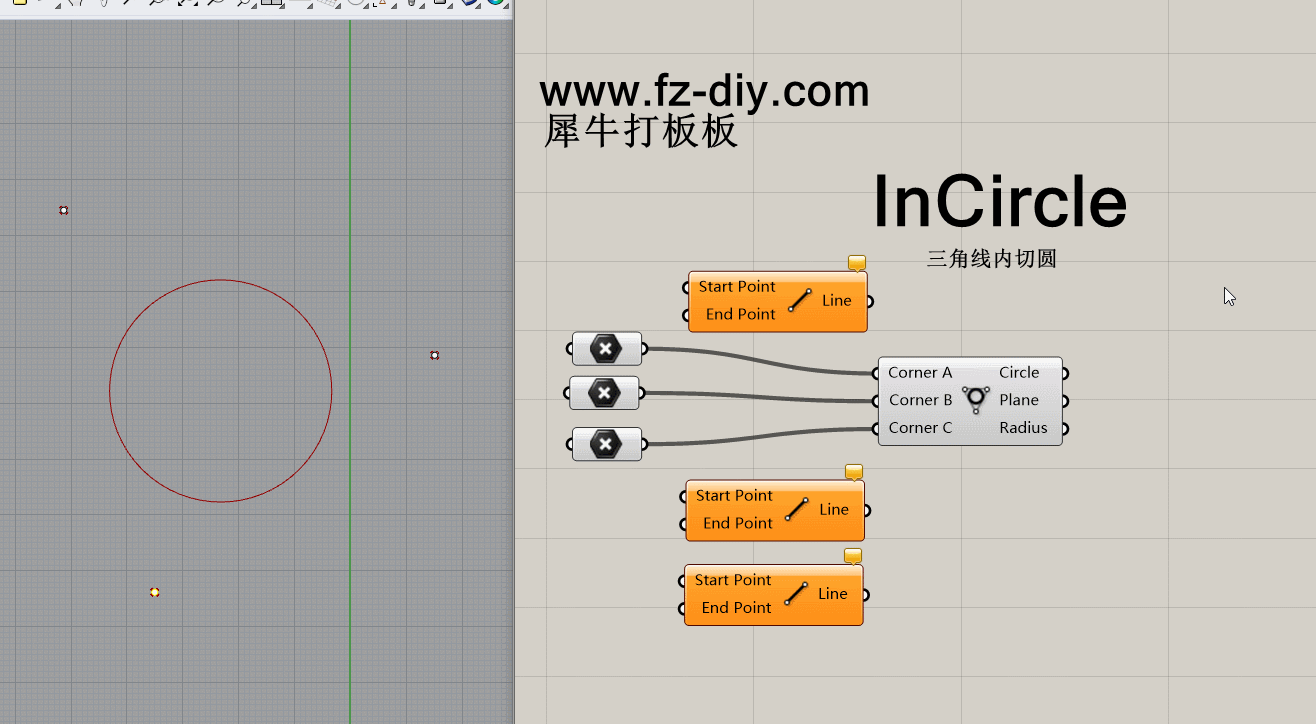Select the point parameter wired to Corner B
This screenshot has width=1316, height=724.
[604, 393]
